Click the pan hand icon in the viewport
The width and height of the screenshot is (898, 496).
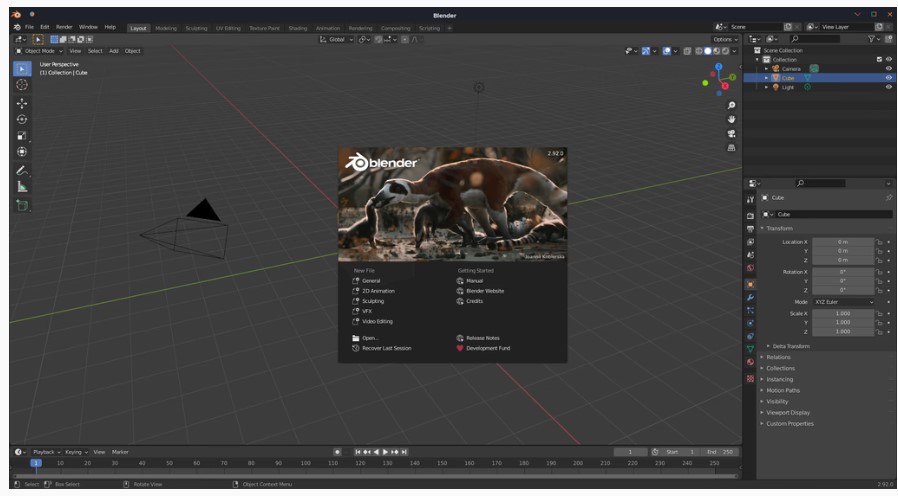coord(731,119)
